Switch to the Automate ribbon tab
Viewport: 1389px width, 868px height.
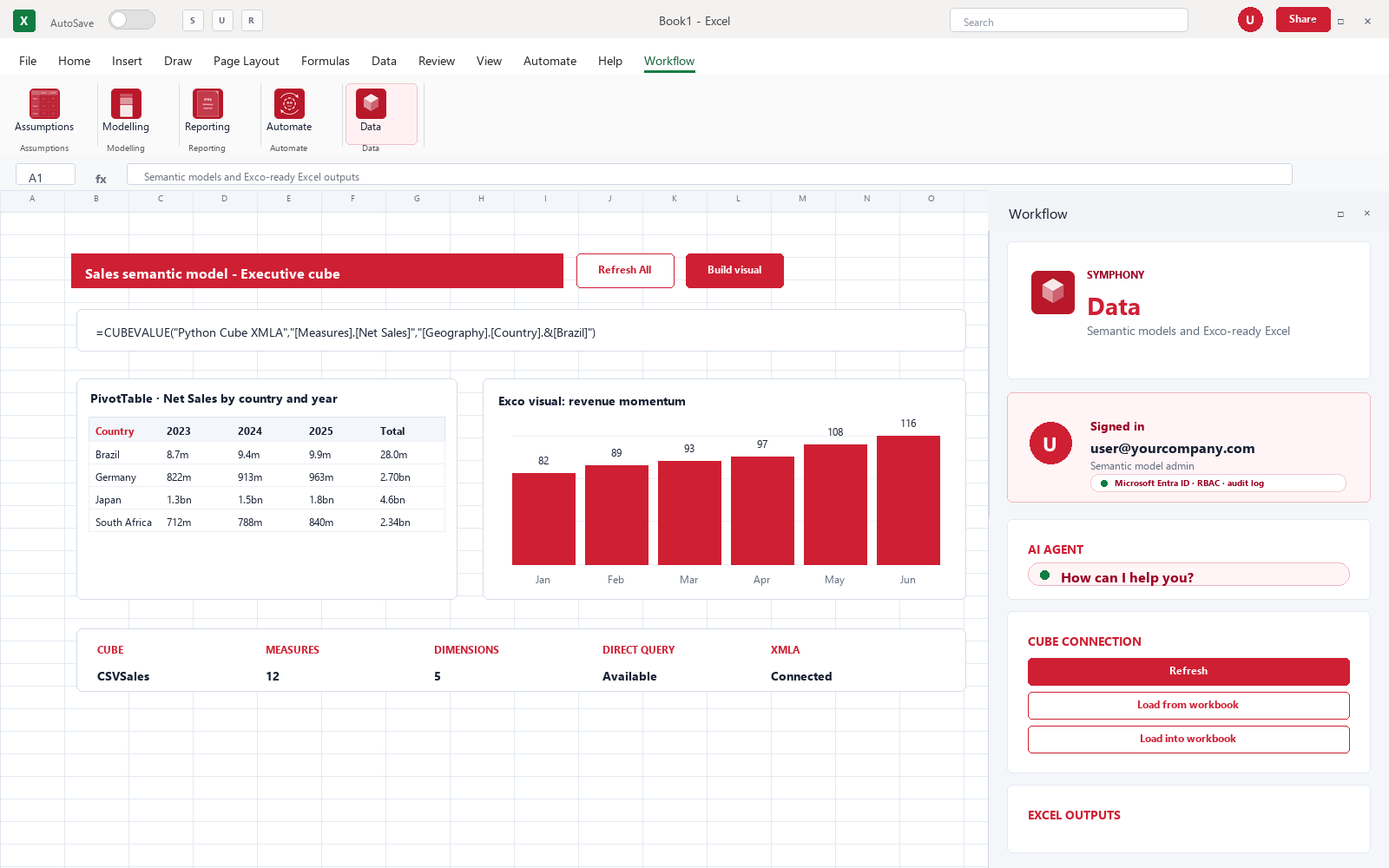(550, 61)
